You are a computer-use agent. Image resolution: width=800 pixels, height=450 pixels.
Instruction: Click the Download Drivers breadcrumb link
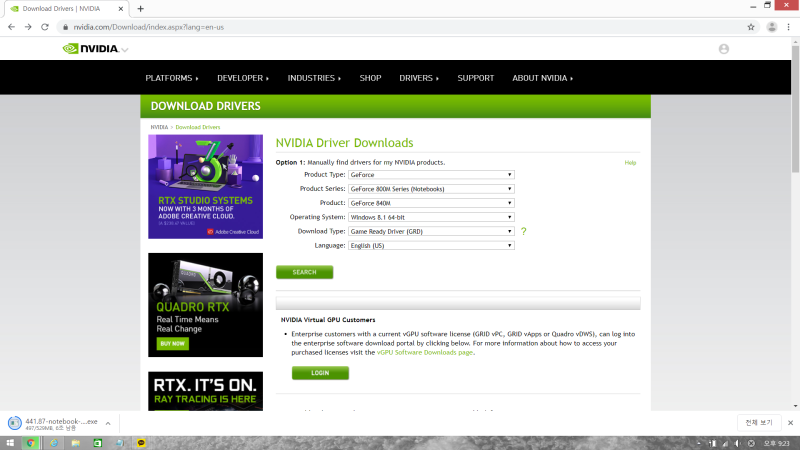point(198,127)
